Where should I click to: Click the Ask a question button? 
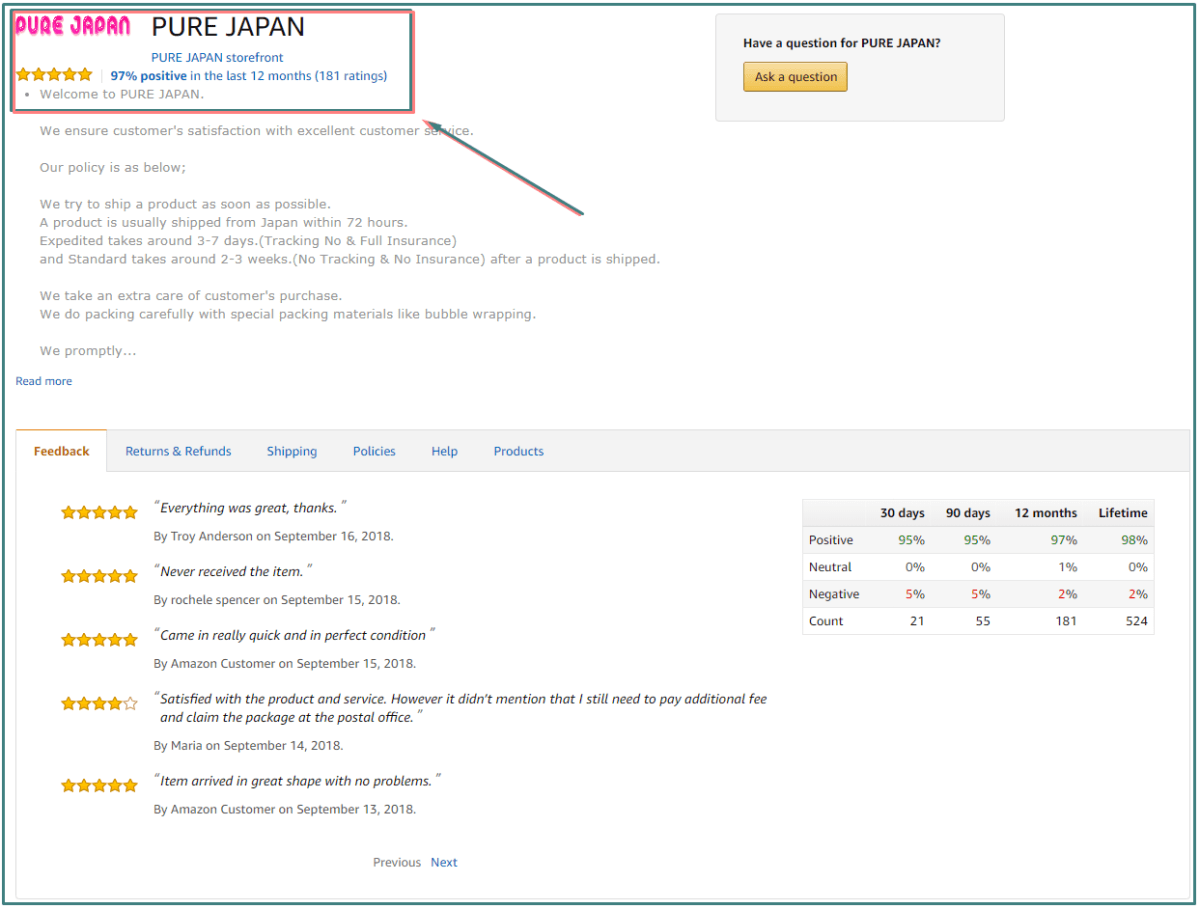click(795, 77)
